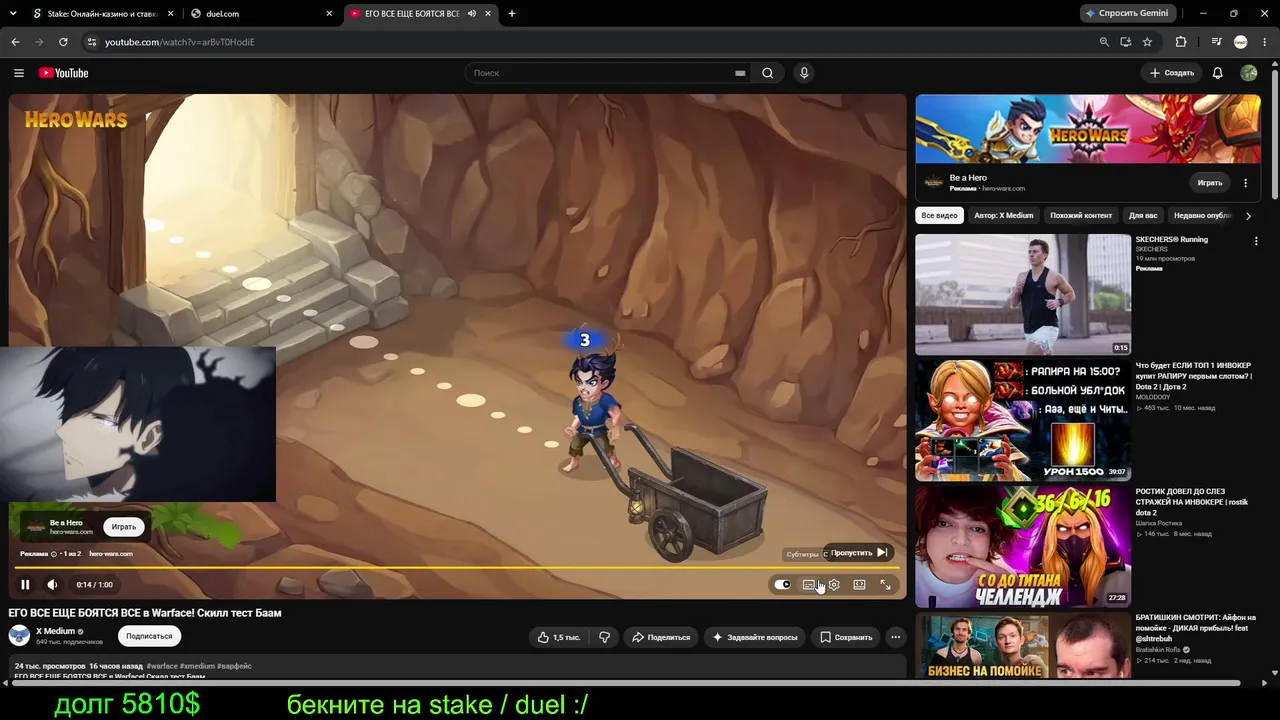
Task: Save the video with Сохранить
Action: coord(846,637)
